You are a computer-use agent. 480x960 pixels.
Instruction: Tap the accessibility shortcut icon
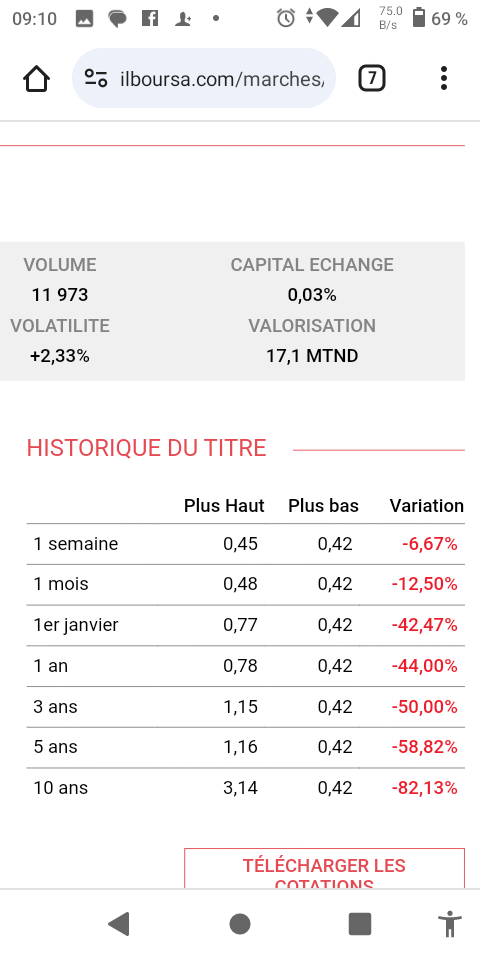click(450, 923)
